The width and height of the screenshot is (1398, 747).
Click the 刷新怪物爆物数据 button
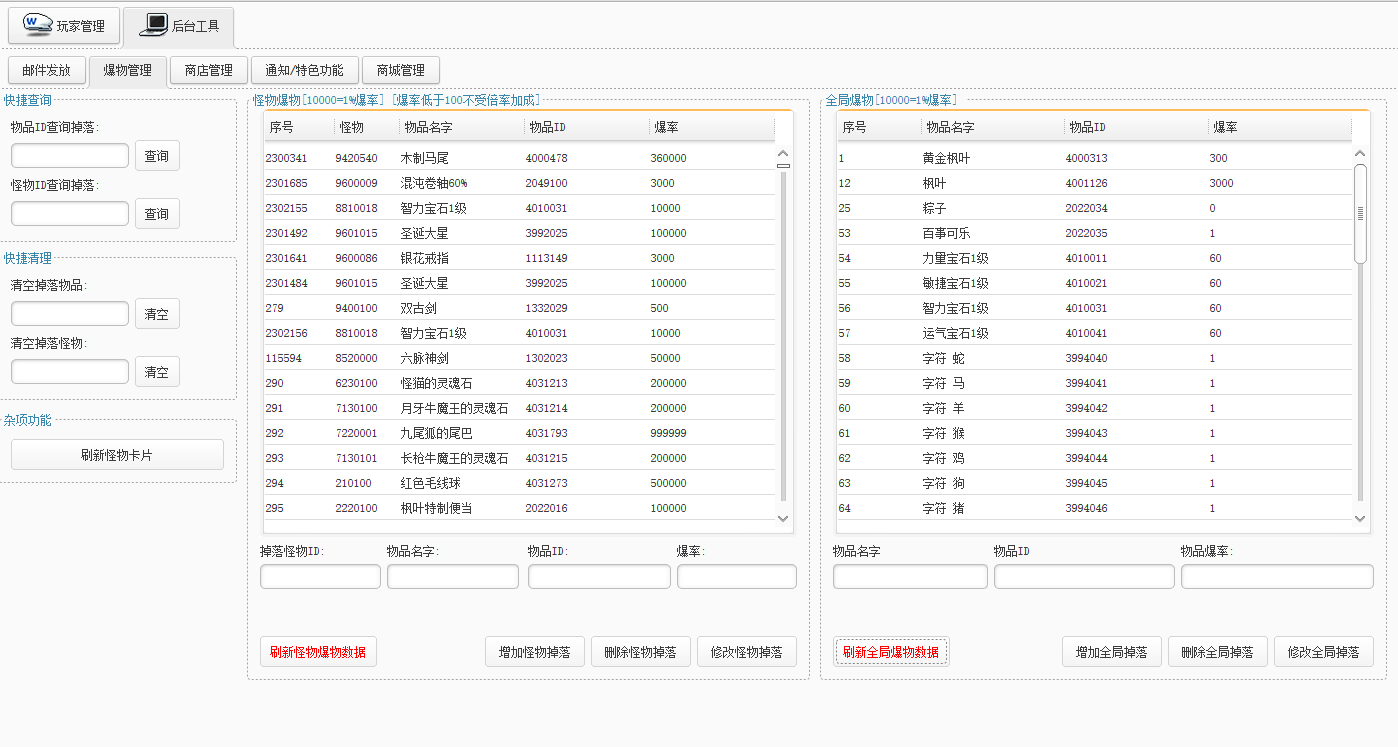tap(318, 652)
